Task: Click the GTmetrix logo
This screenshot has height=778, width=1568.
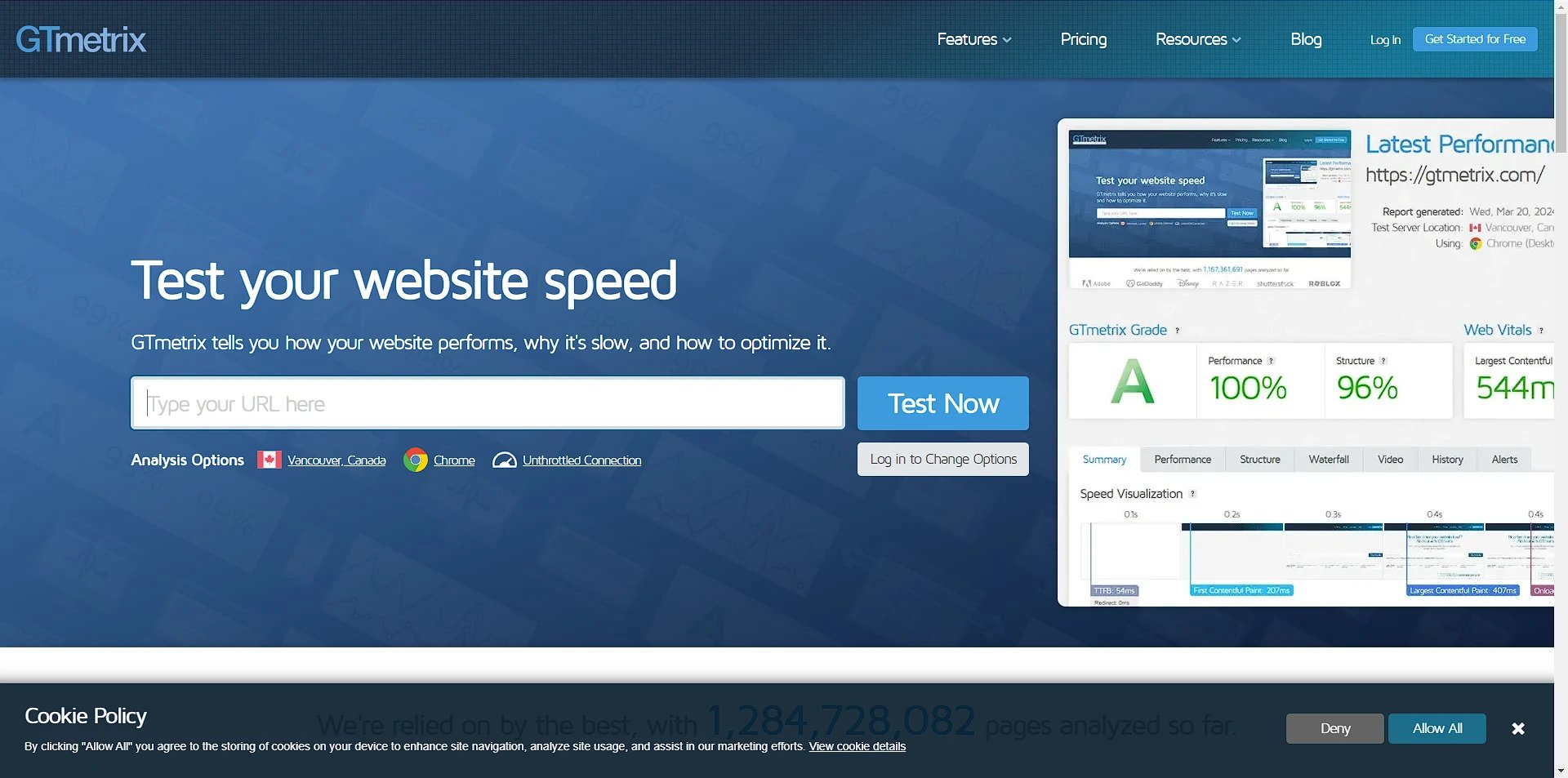Action: [x=81, y=39]
